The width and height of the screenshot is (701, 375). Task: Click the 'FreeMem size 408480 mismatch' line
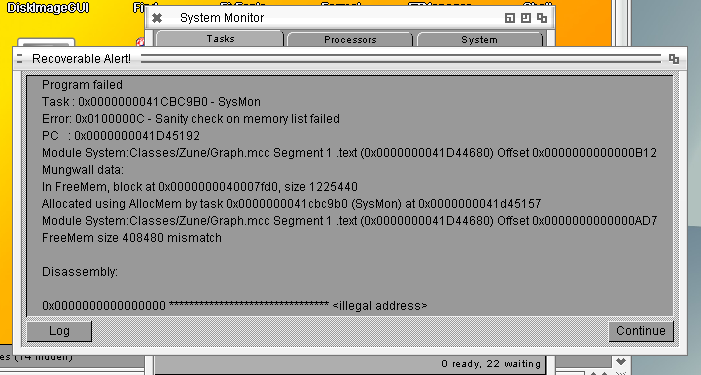pos(131,238)
